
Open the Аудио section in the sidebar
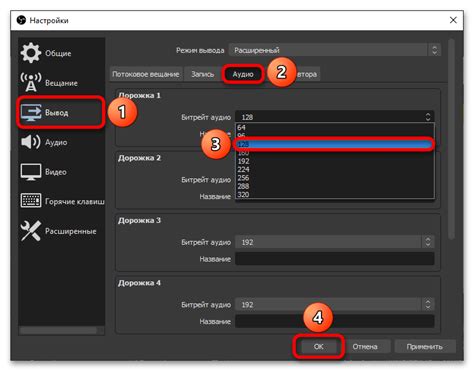[62, 142]
